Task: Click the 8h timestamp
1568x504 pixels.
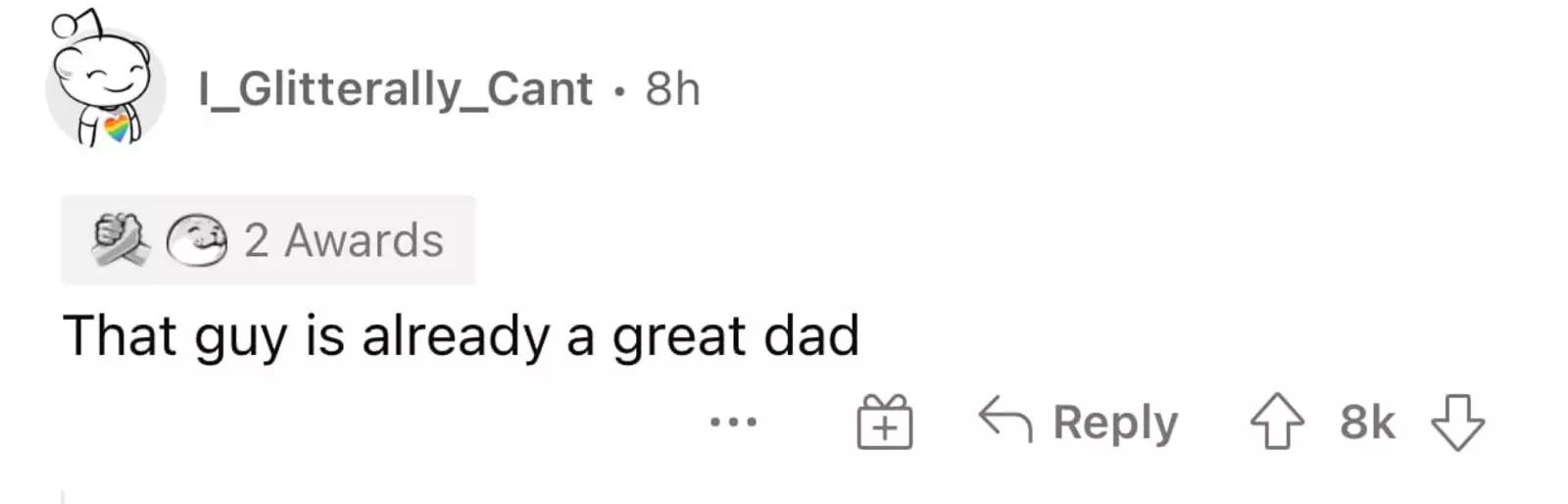Action: coord(672,89)
